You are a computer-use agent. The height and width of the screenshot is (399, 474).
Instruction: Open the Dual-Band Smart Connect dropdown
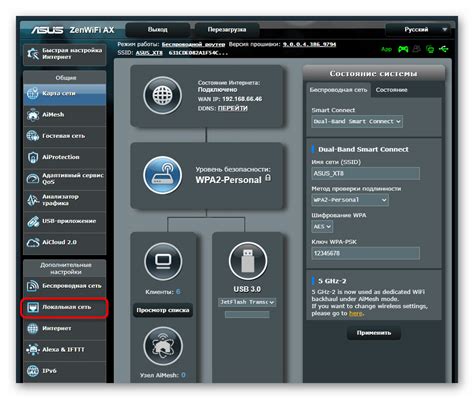coord(357,121)
